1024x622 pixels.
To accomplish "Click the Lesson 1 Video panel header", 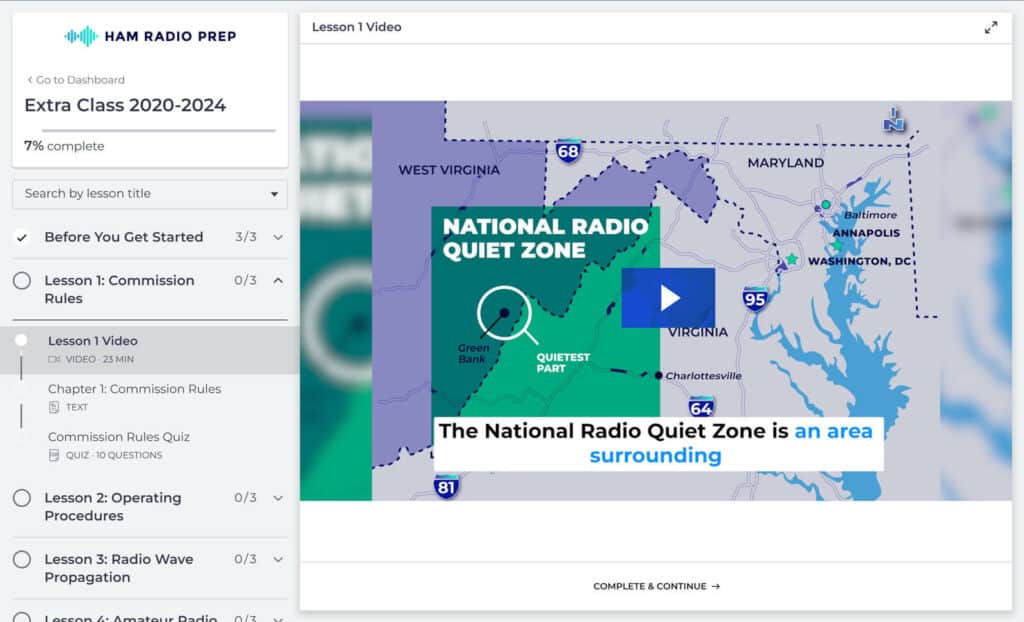I will pyautogui.click(x=358, y=28).
